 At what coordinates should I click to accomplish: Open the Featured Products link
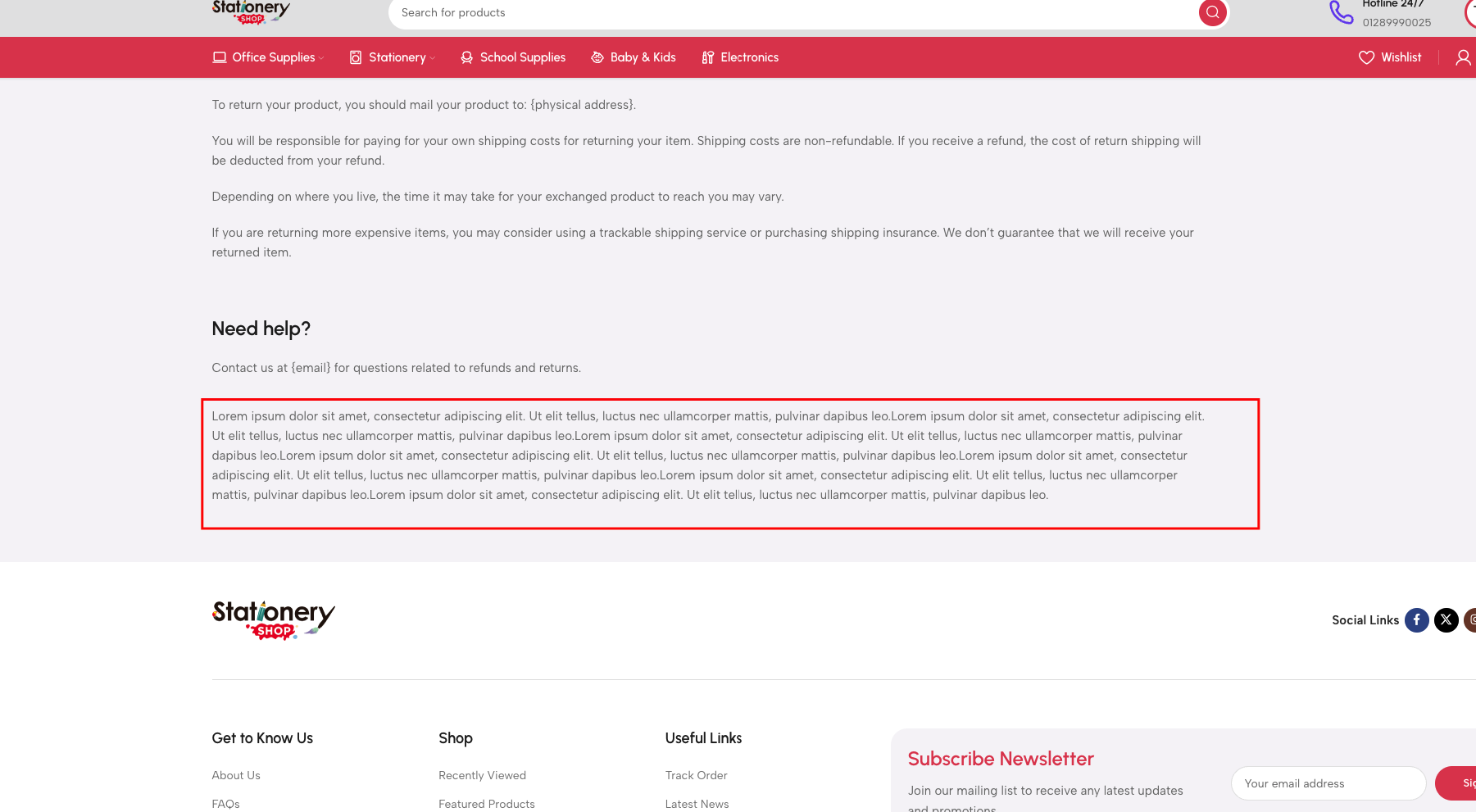[487, 804]
